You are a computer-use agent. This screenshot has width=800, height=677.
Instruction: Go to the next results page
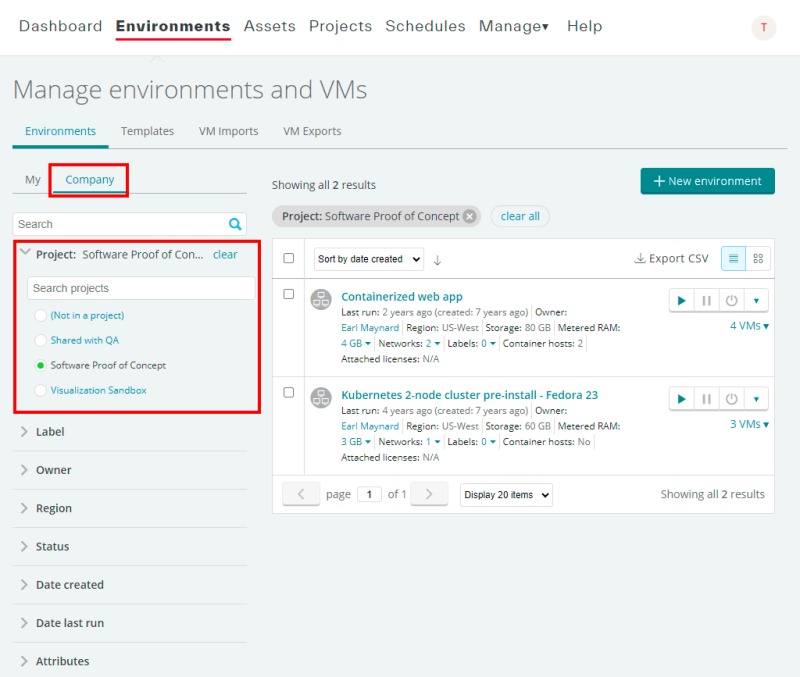coord(429,494)
